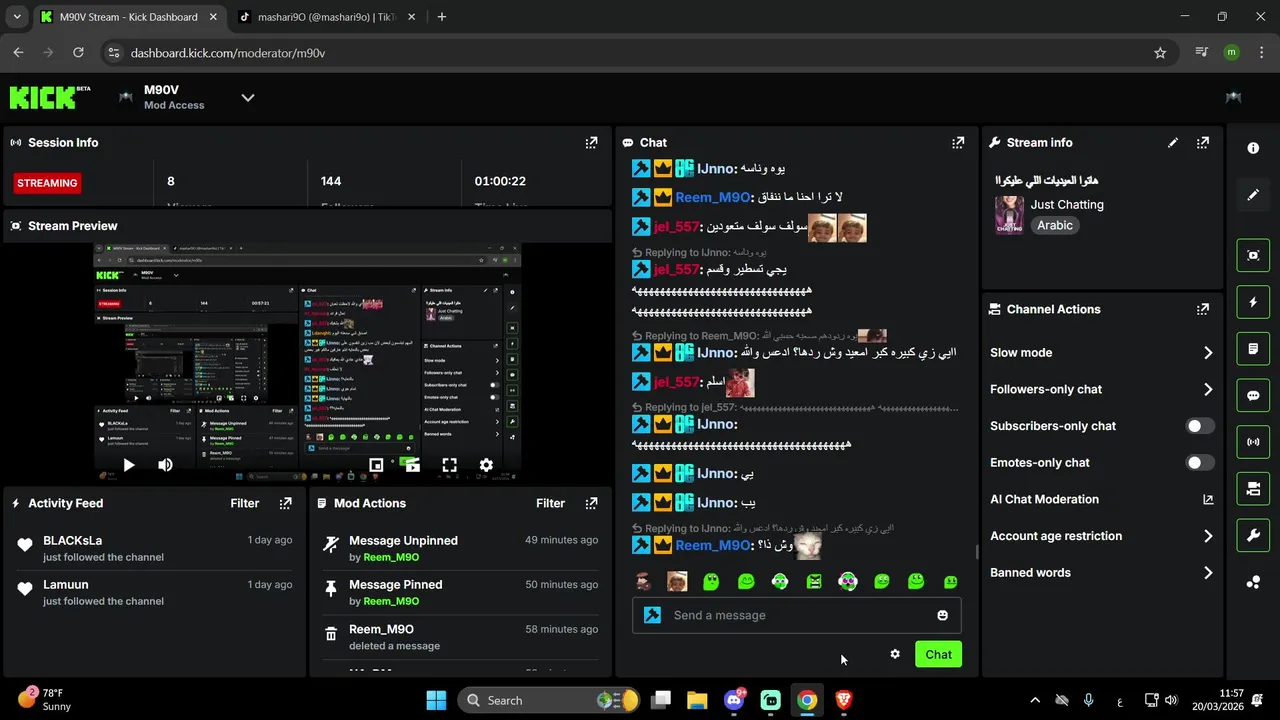
Task: Toggle Stream info widget (wrench) in sidebar
Action: pyautogui.click(x=1253, y=535)
